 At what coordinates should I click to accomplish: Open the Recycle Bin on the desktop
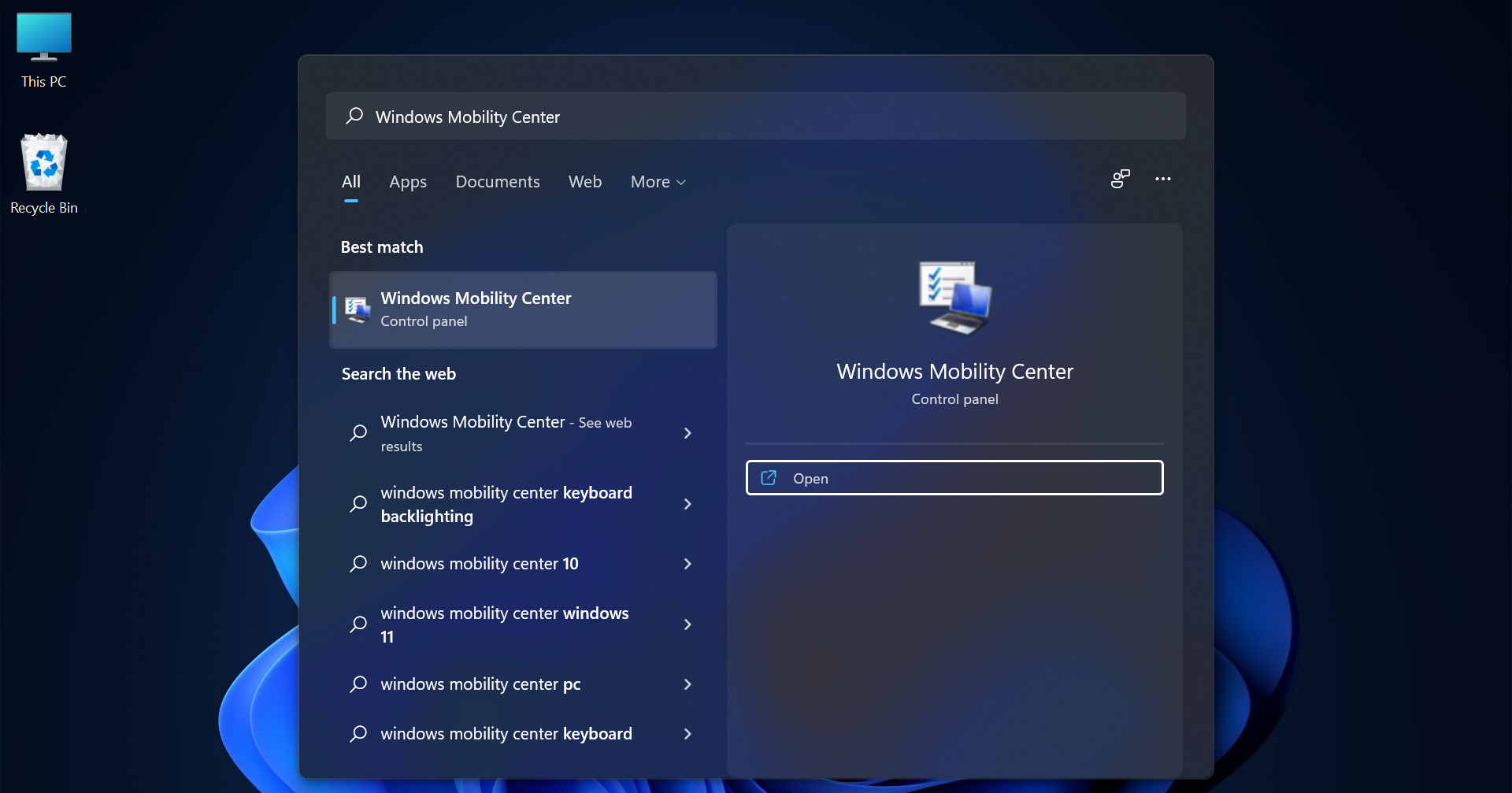pos(43,163)
